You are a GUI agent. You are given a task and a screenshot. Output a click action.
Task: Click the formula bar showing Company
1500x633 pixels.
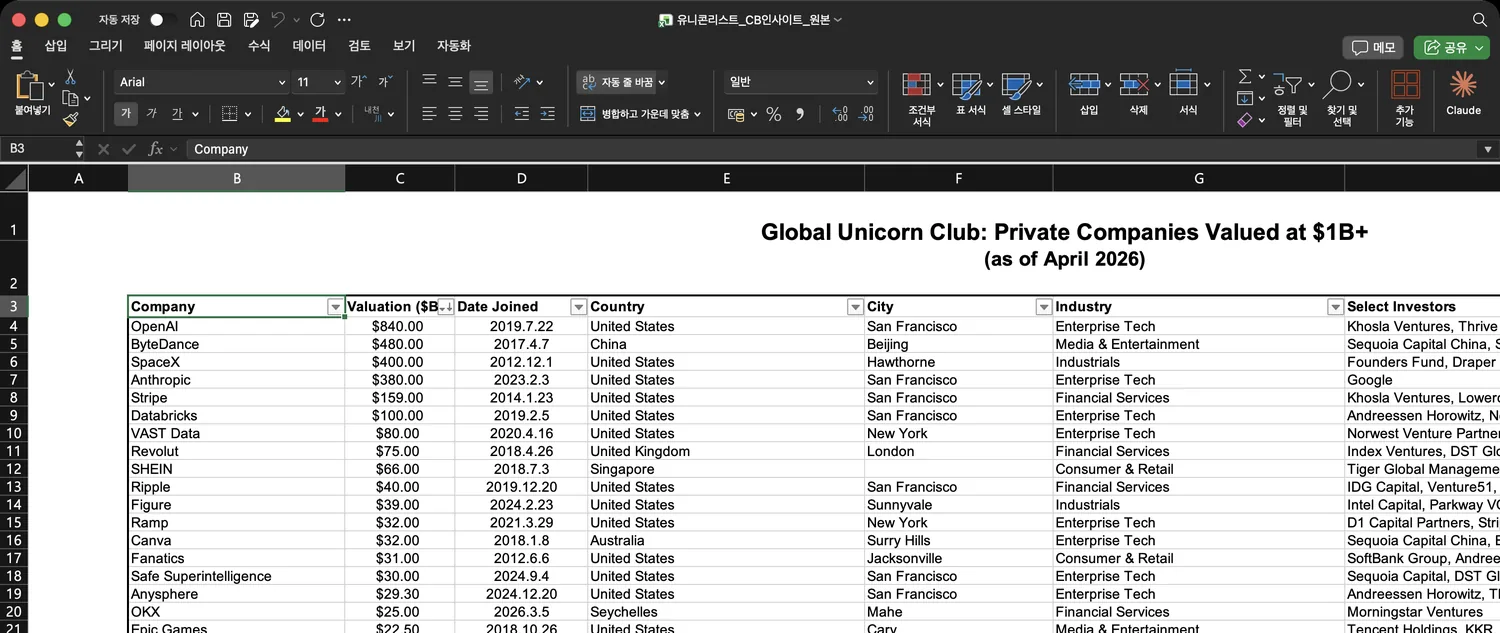tap(830, 149)
